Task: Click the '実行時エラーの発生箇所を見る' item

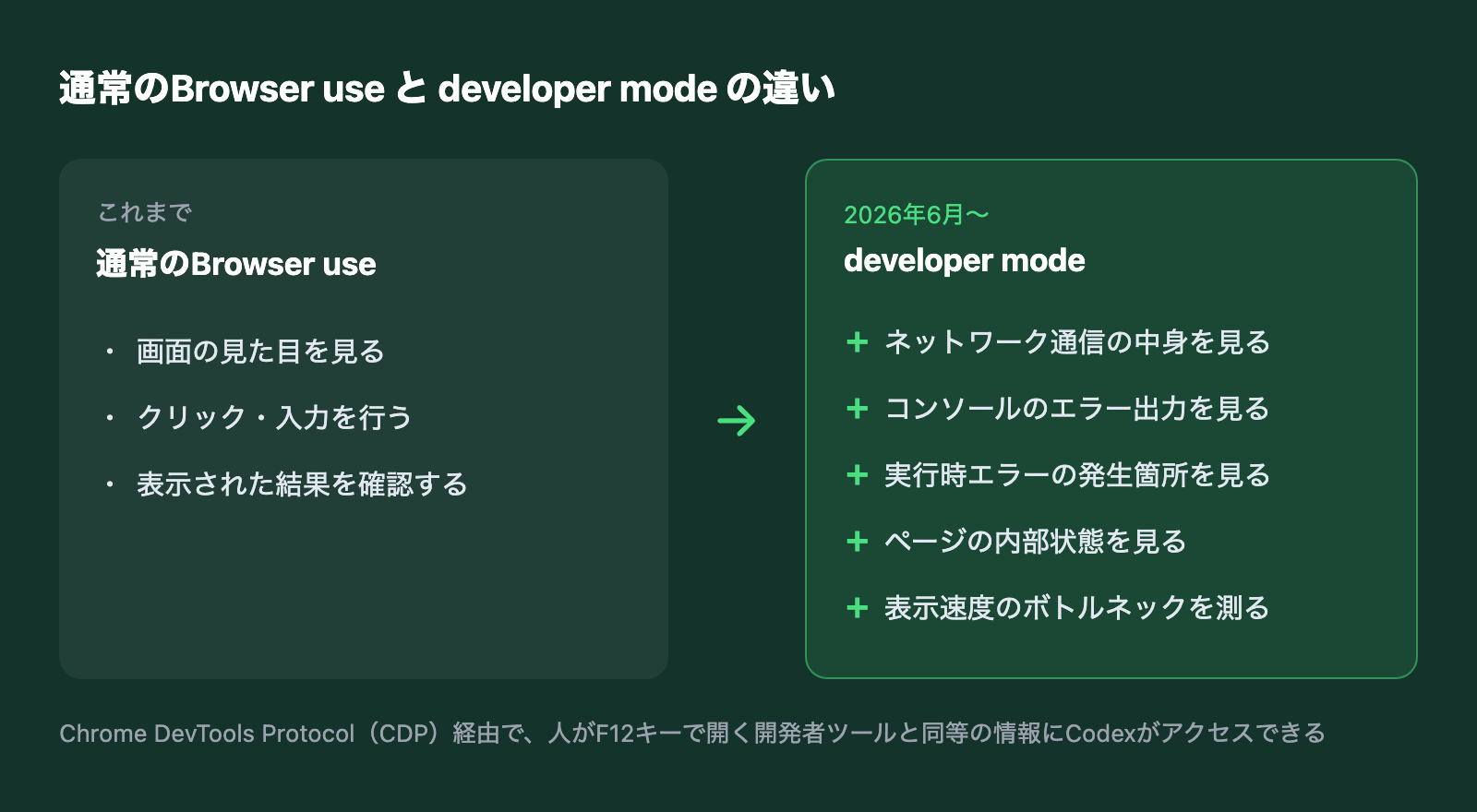Action: [1077, 475]
